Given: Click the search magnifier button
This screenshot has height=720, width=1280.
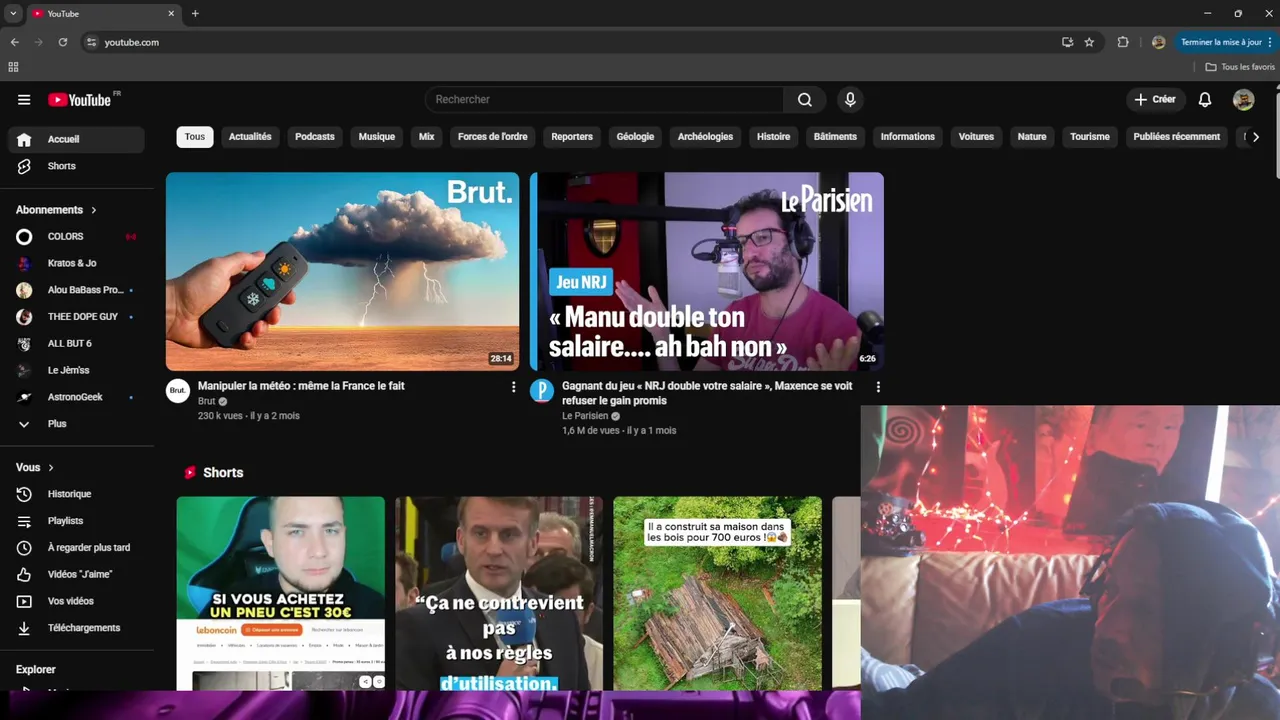Looking at the screenshot, I should click(x=805, y=99).
